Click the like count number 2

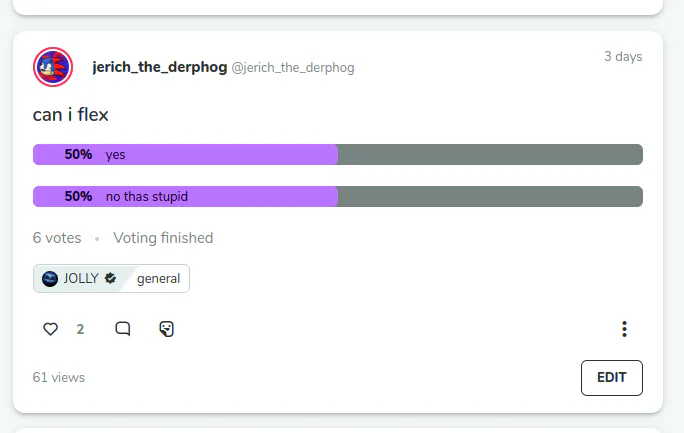pyautogui.click(x=80, y=329)
